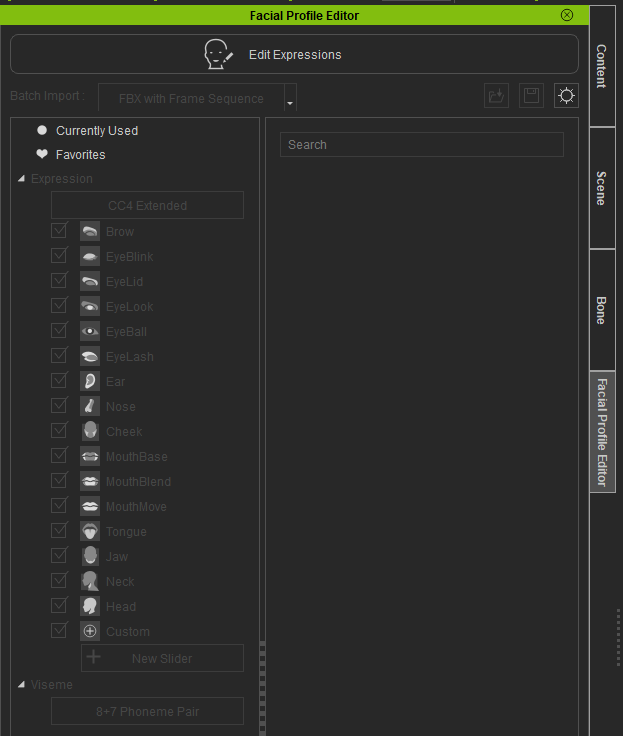The height and width of the screenshot is (736, 623).
Task: Click the Head category icon
Action: pyautogui.click(x=90, y=606)
